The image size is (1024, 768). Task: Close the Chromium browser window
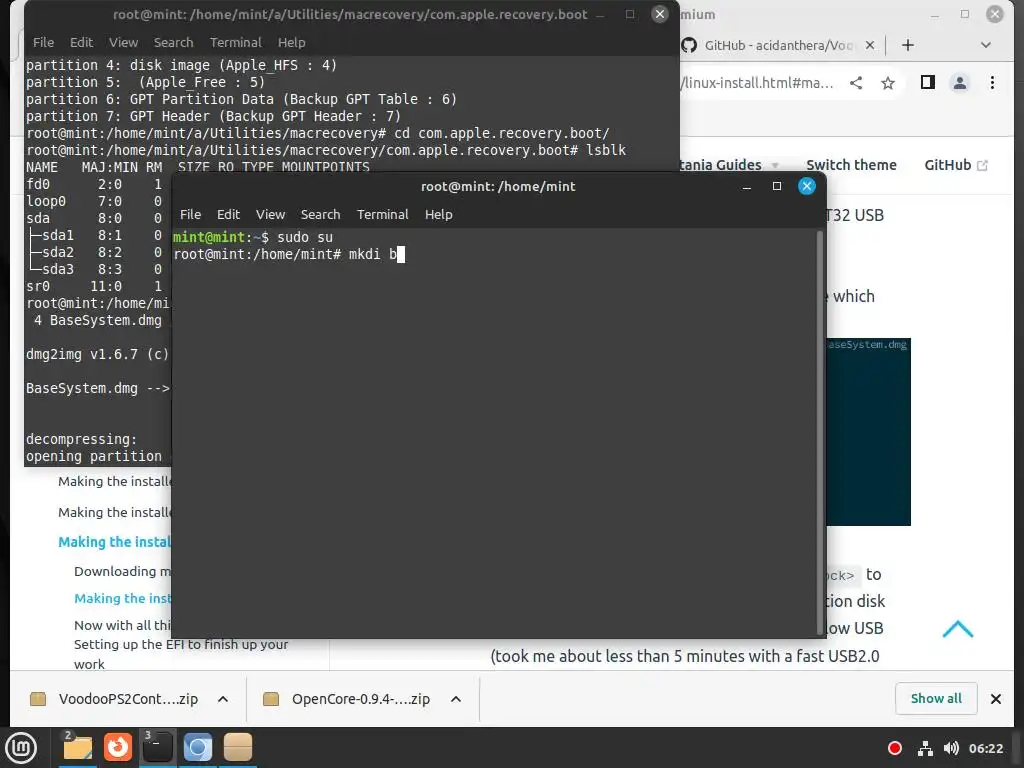click(x=995, y=14)
